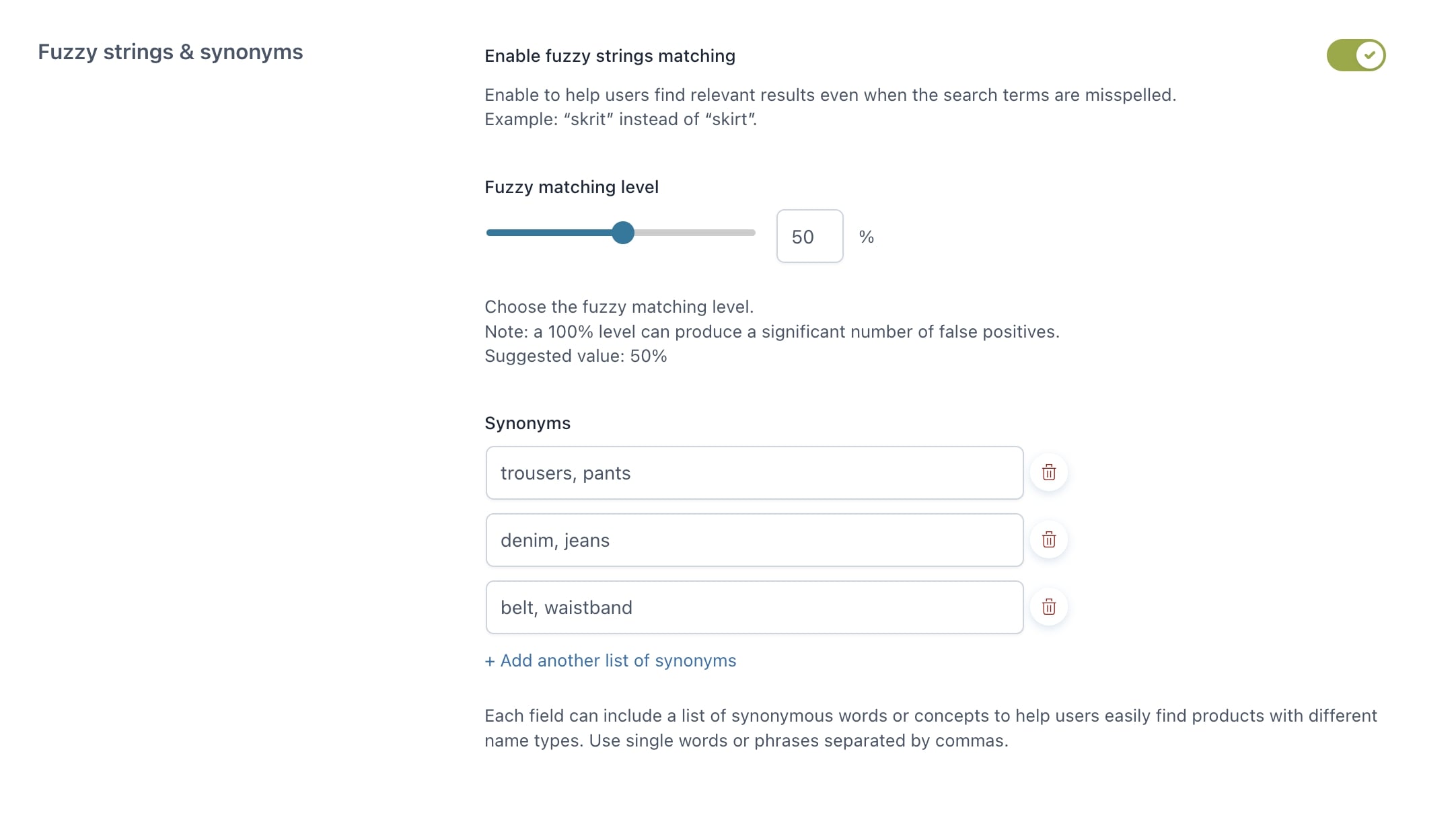Select the belt, waistband synonyms field
1456x838 pixels.
pos(754,607)
